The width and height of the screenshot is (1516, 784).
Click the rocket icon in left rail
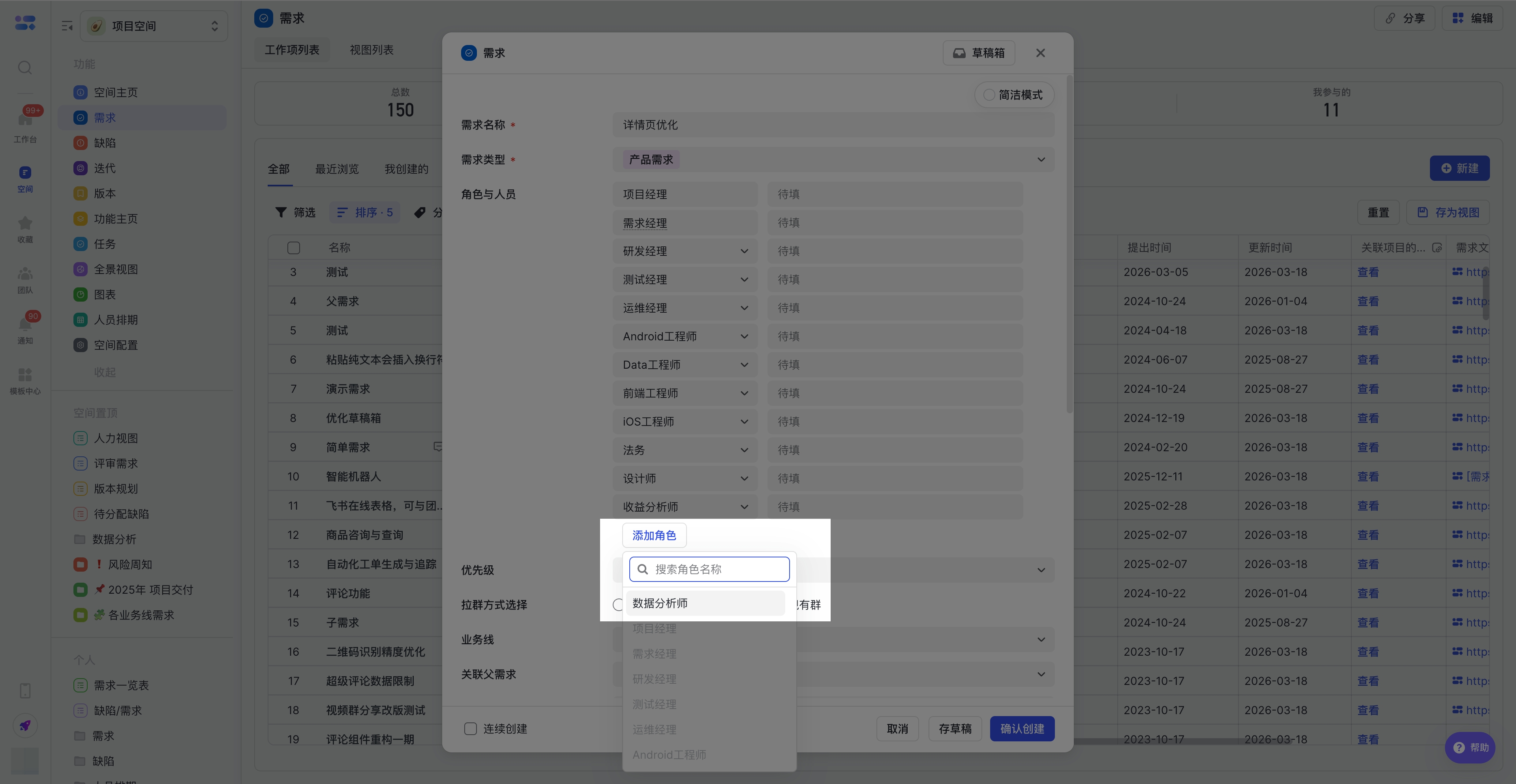click(x=25, y=725)
